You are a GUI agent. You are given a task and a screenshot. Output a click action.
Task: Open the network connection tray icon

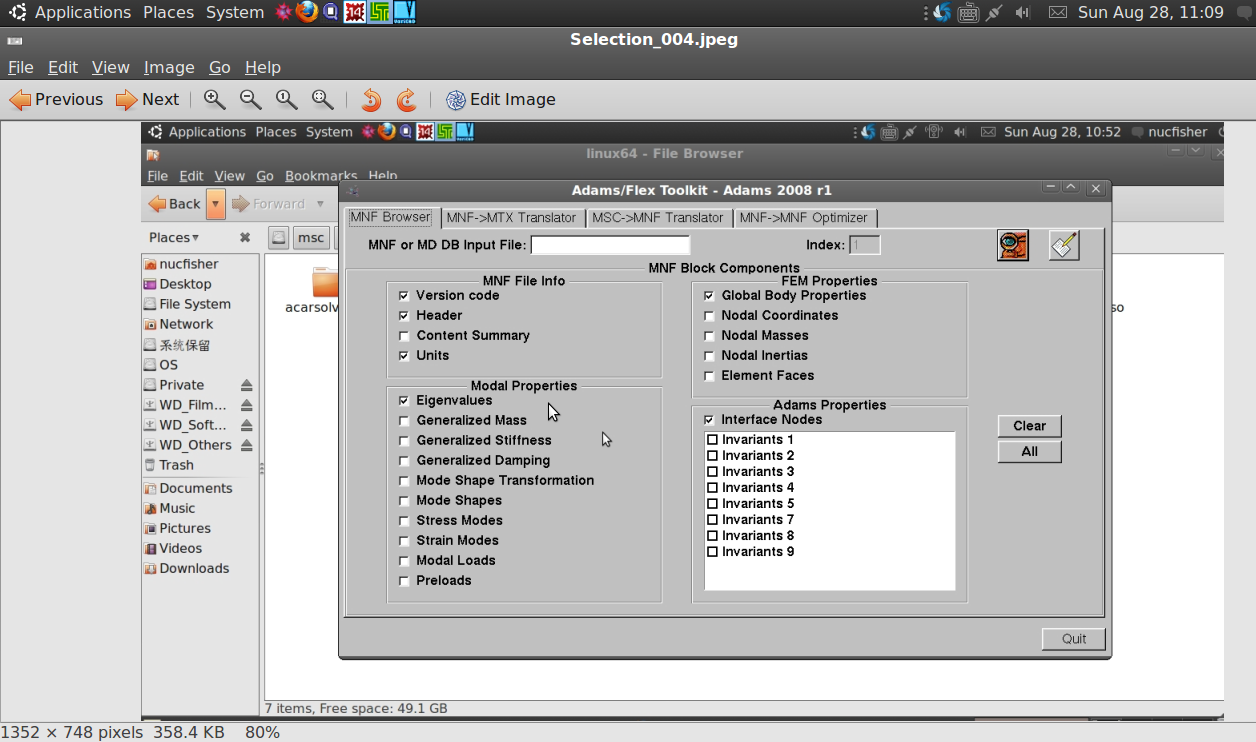pos(994,12)
